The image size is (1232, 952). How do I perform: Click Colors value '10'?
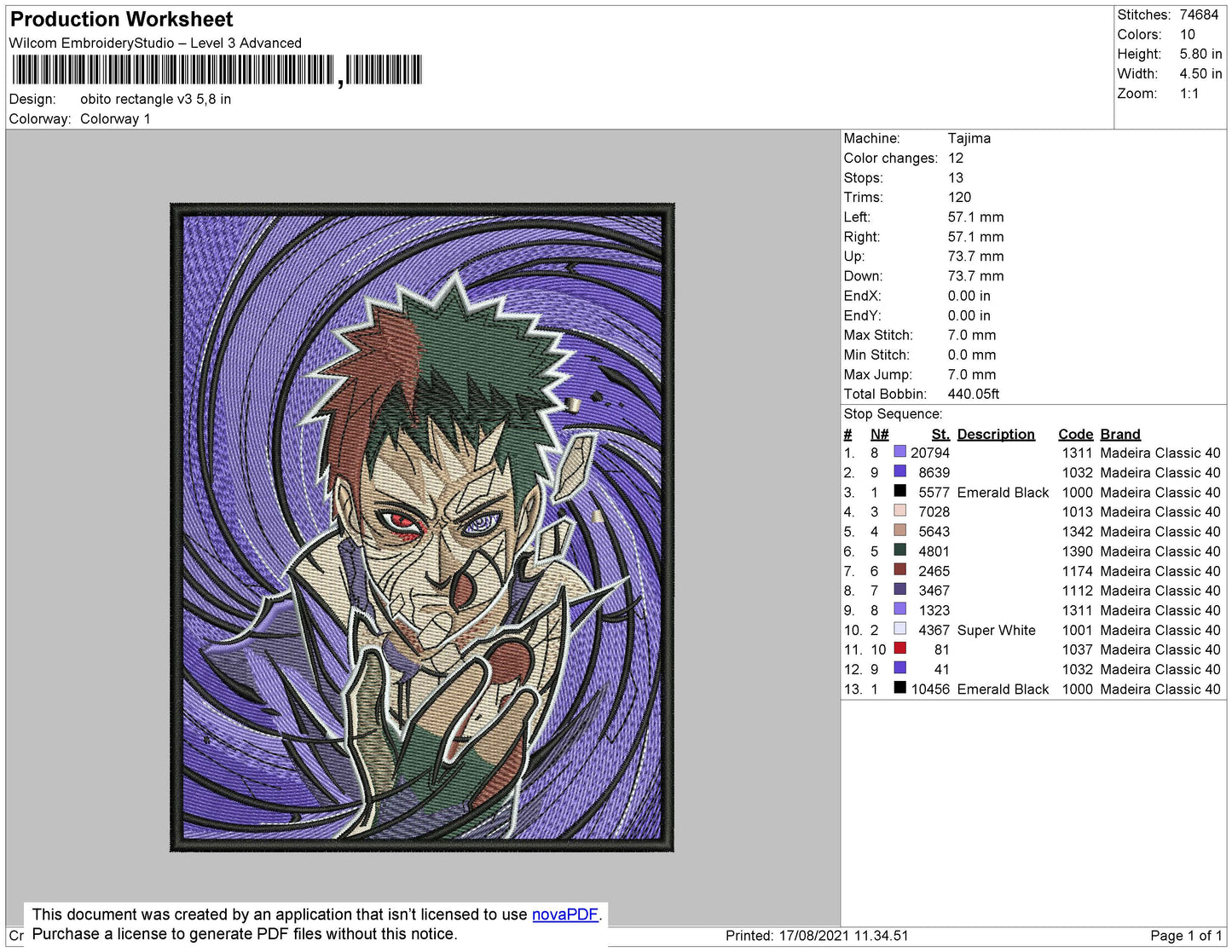coord(1188,34)
